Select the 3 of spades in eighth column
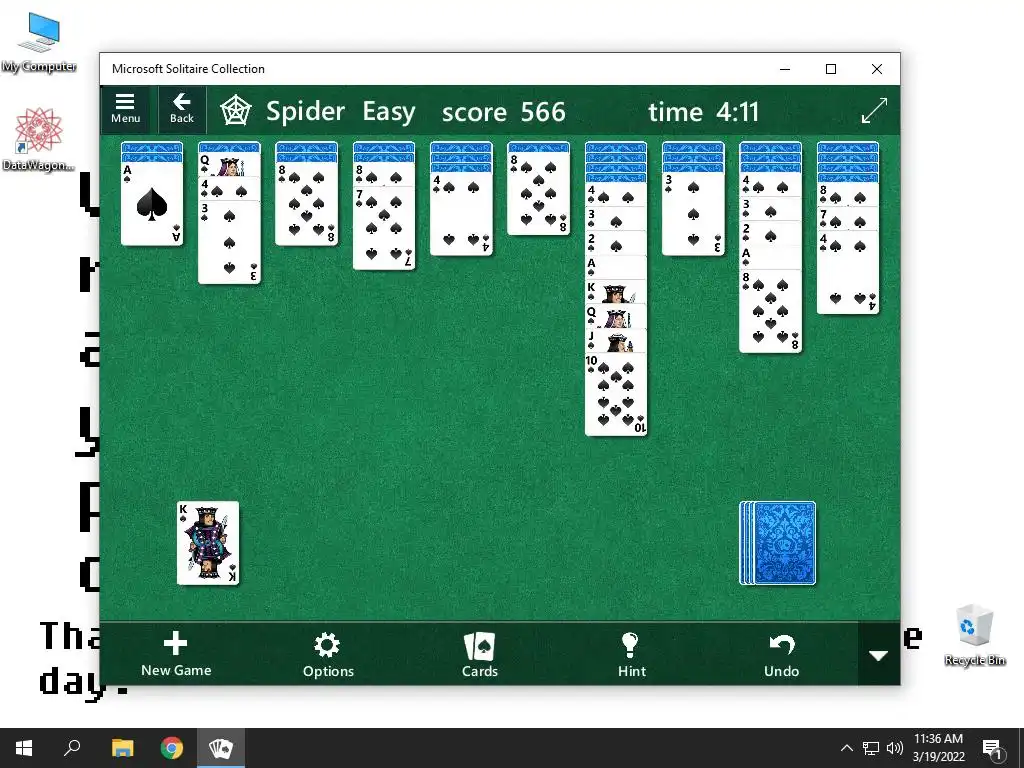1024x768 pixels. pos(693,213)
